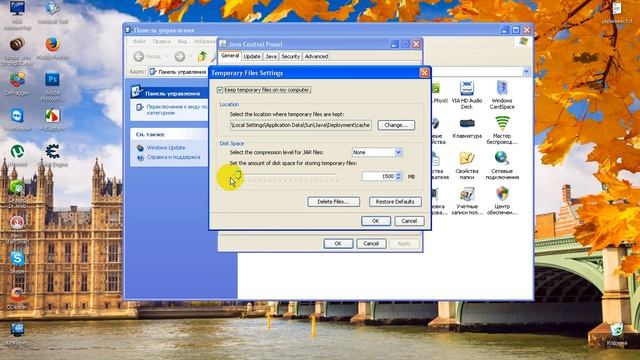Click Cancel in Java Control Panel window
The width and height of the screenshot is (640, 360).
(x=371, y=244)
